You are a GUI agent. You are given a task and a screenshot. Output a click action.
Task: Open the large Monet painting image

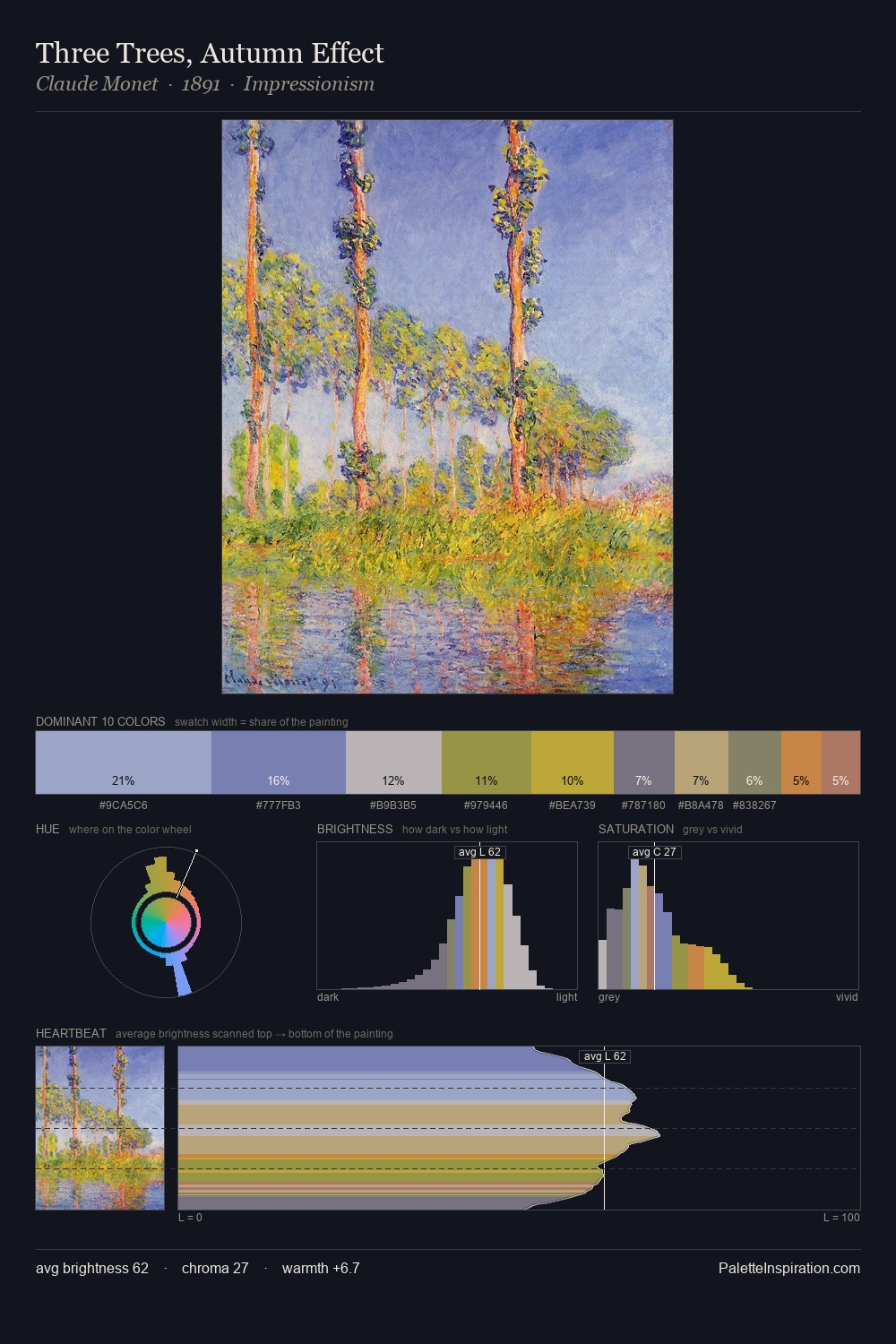[x=447, y=407]
